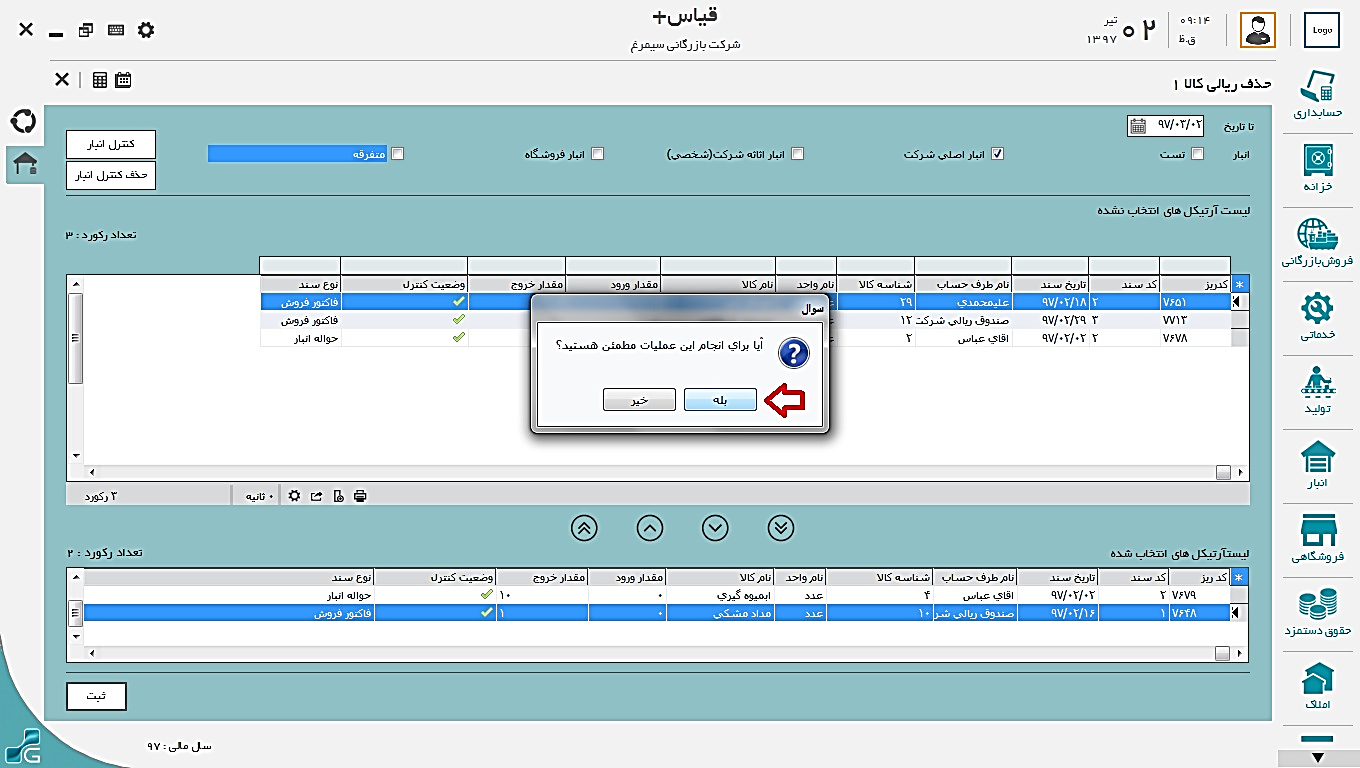Uncheck the انبار اصلی شرکت checkbox

tap(997, 154)
